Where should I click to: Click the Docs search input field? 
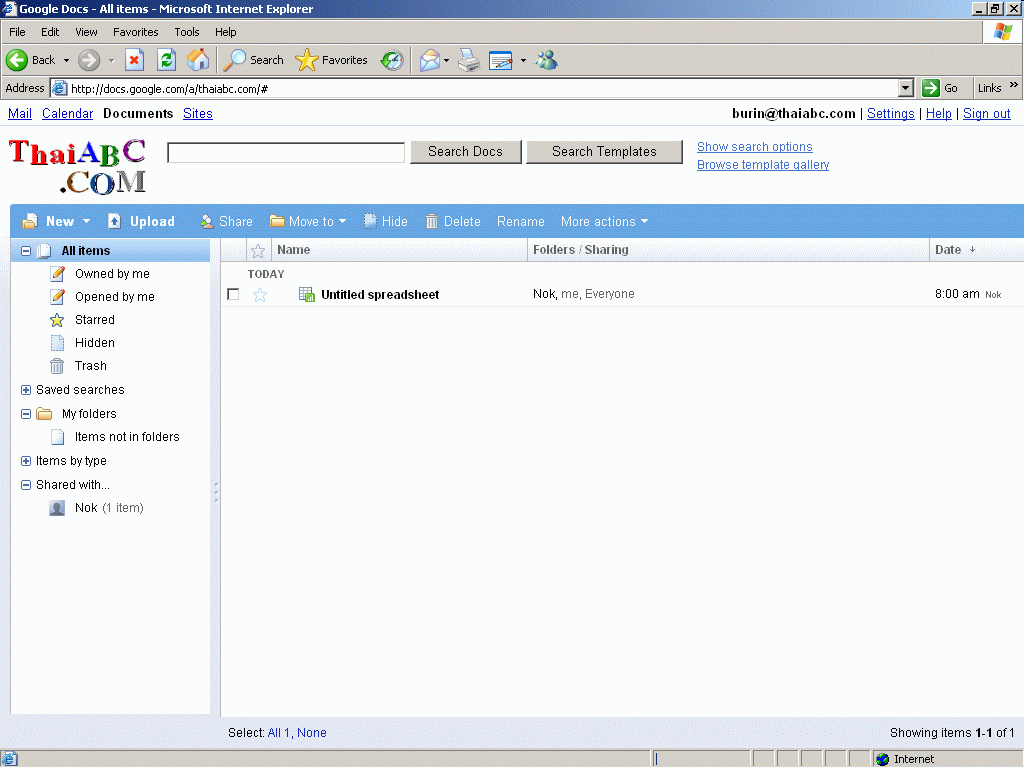pyautogui.click(x=286, y=152)
